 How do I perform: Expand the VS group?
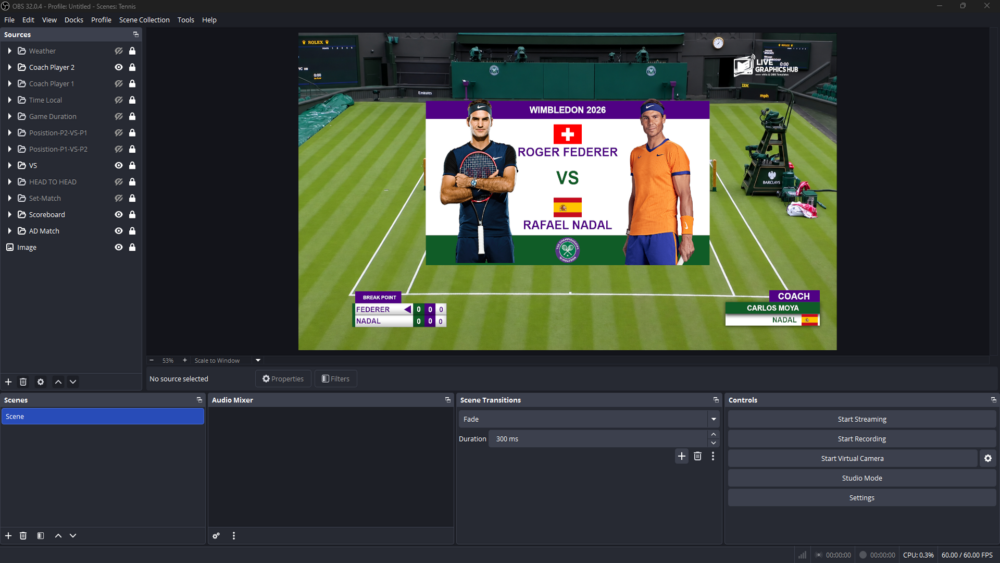coord(10,165)
